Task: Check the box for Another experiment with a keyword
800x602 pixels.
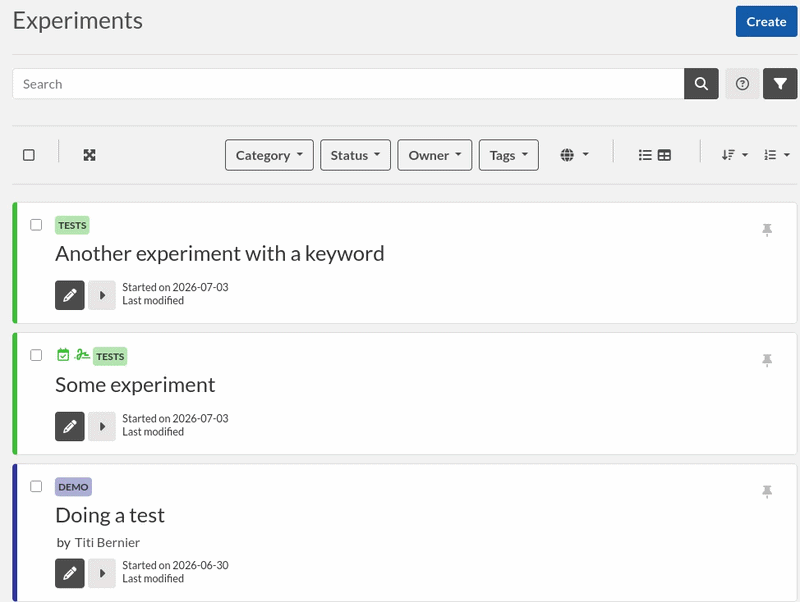Action: (x=36, y=225)
